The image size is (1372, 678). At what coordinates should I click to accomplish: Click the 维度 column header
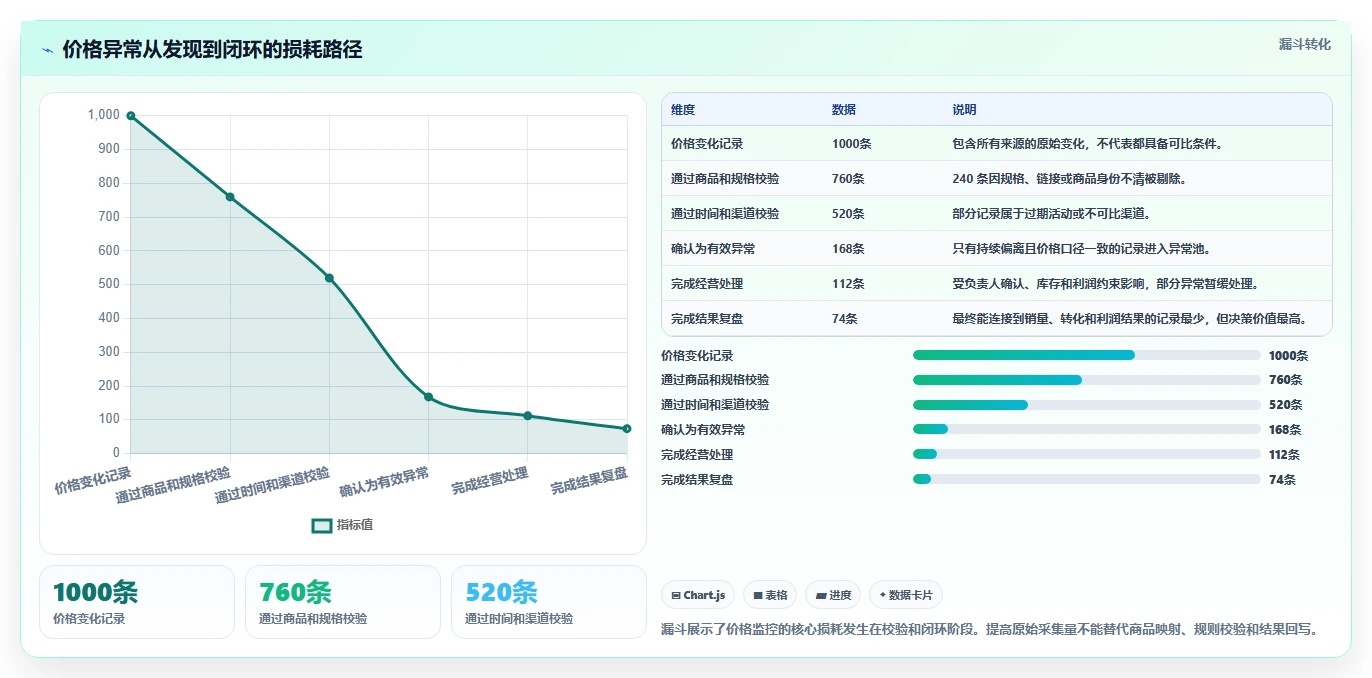click(683, 110)
